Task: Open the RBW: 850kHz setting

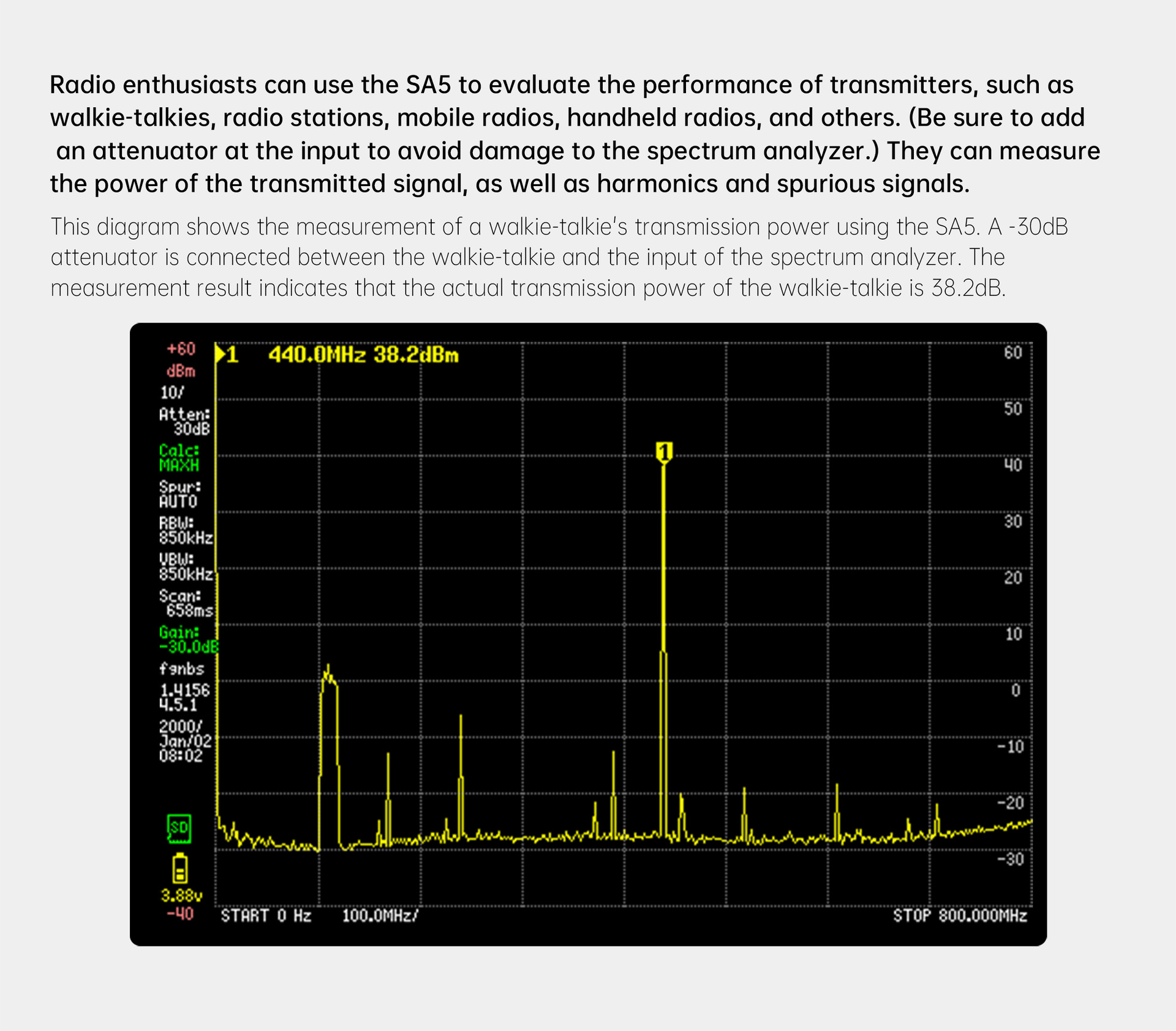Action: tap(185, 531)
